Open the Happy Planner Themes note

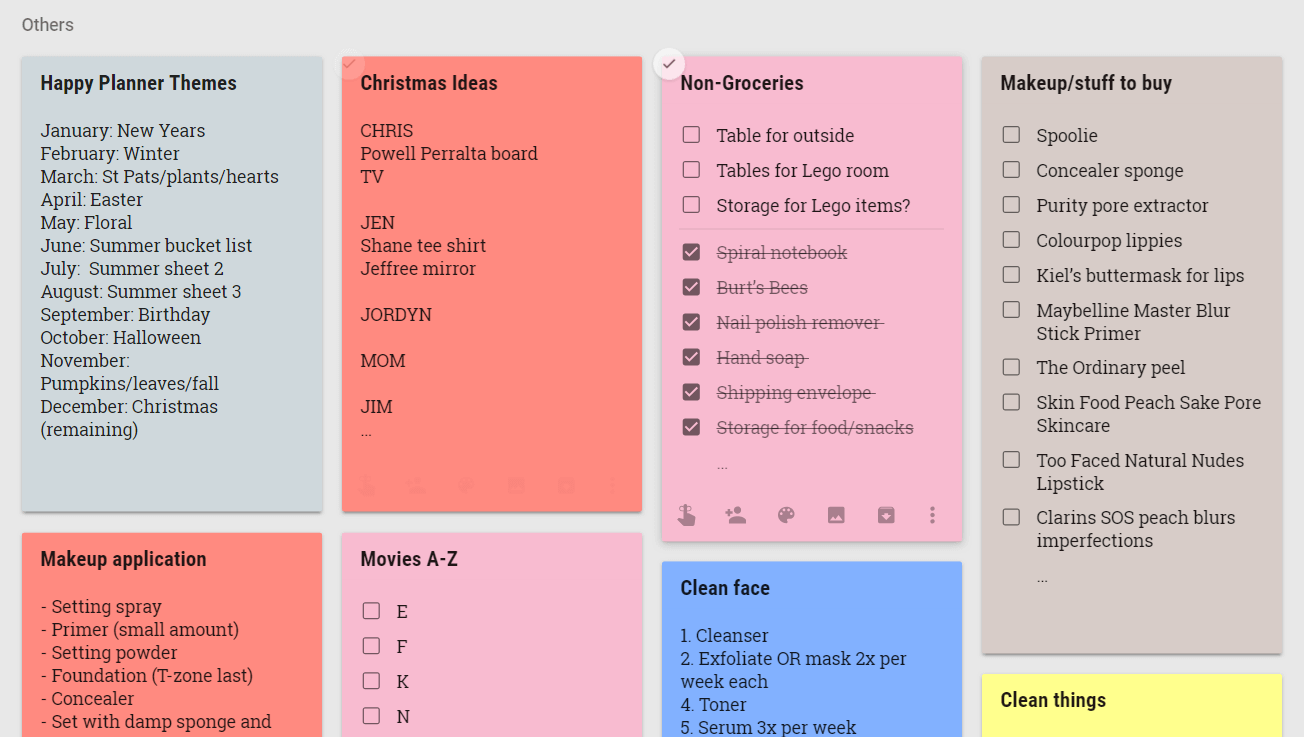coord(172,284)
